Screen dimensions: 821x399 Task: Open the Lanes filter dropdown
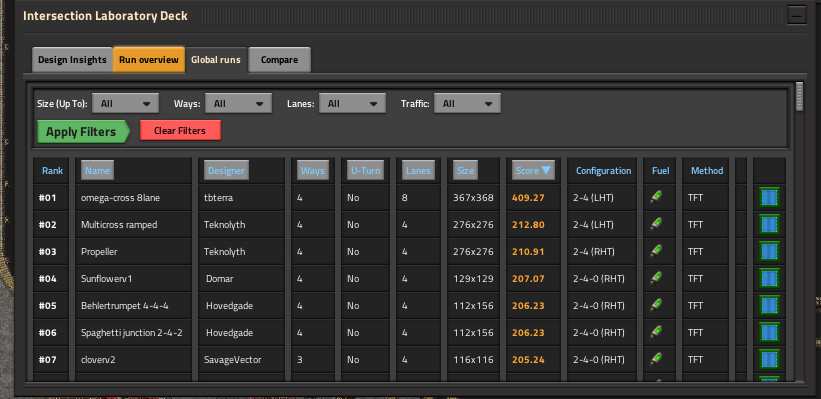pyautogui.click(x=352, y=104)
